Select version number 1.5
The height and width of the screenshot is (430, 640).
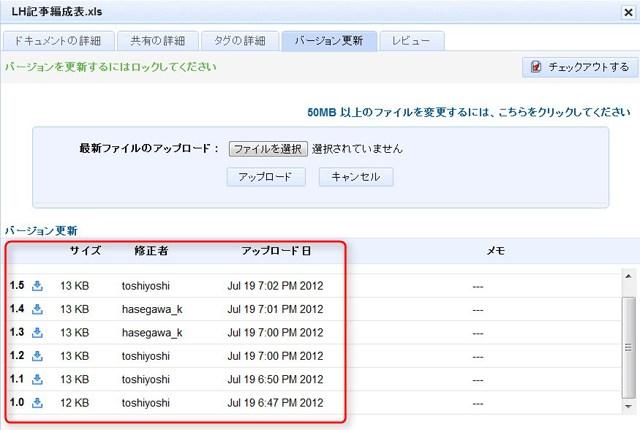[x=17, y=285]
